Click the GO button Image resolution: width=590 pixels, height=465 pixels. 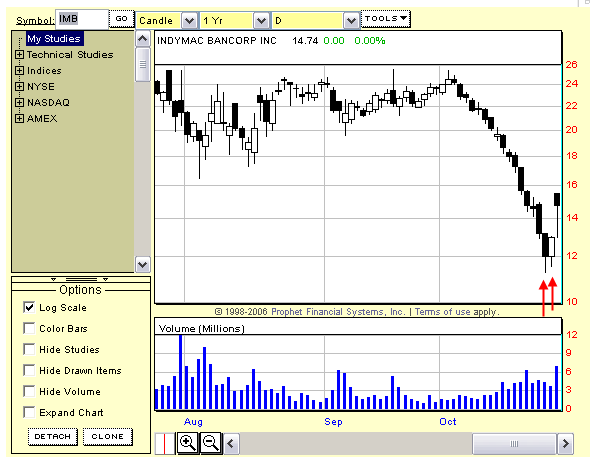click(121, 18)
